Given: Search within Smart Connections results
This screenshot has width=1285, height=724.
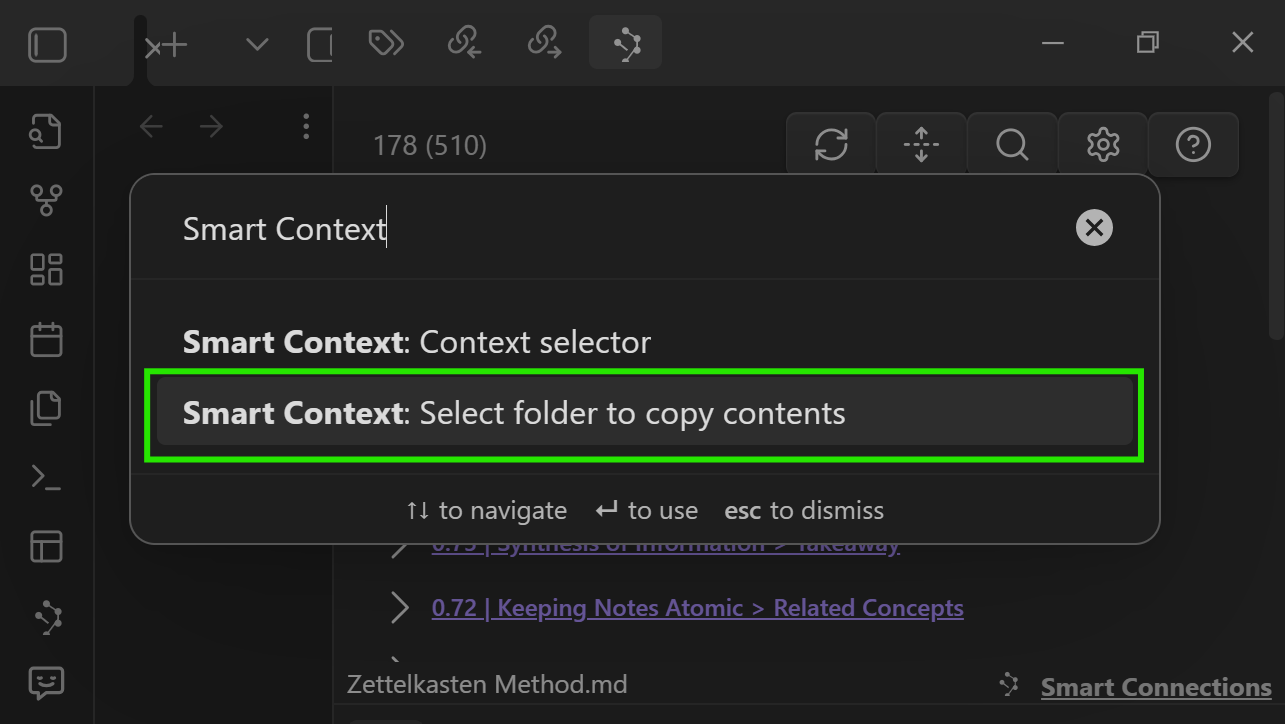Looking at the screenshot, I should pyautogui.click(x=1011, y=144).
